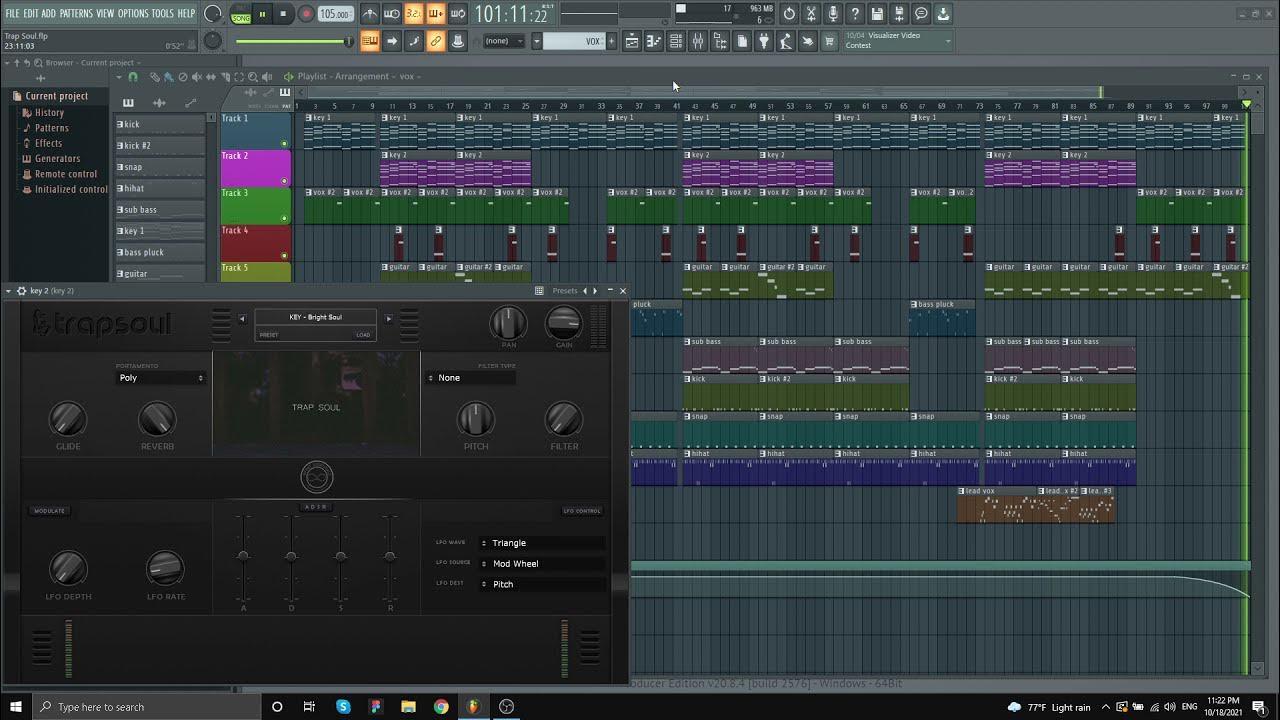Open the EDIT menu

coord(31,13)
